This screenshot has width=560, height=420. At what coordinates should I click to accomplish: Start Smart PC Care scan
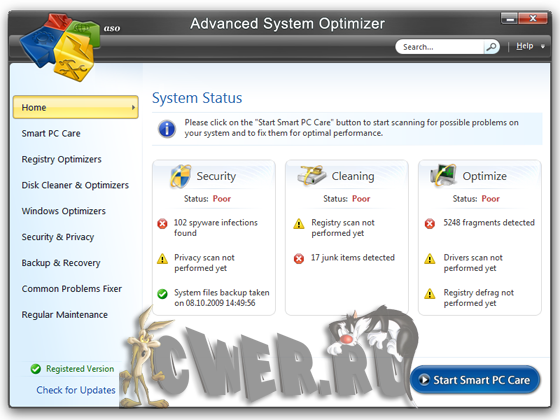[475, 380]
